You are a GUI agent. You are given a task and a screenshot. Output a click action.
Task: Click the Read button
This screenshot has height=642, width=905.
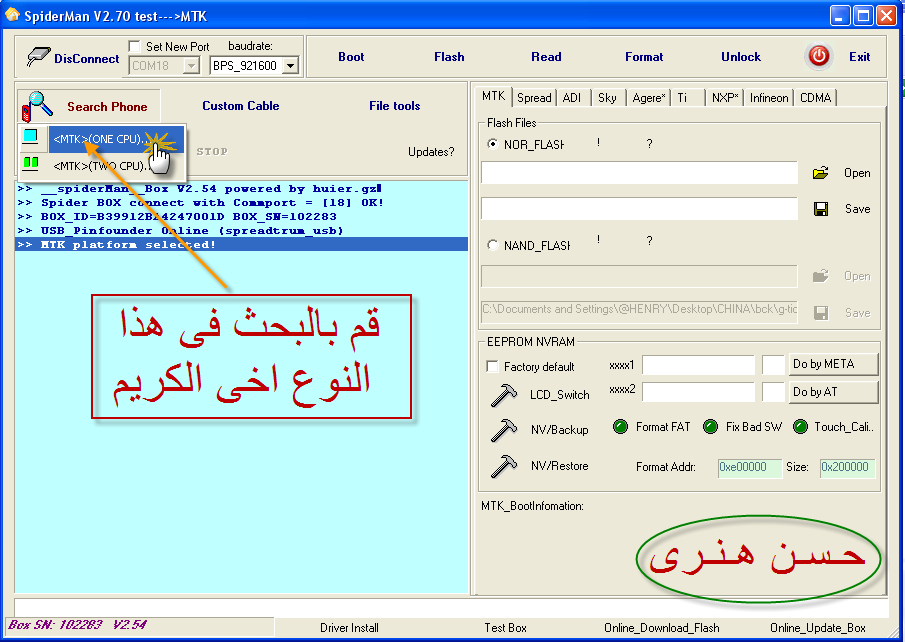coord(546,57)
